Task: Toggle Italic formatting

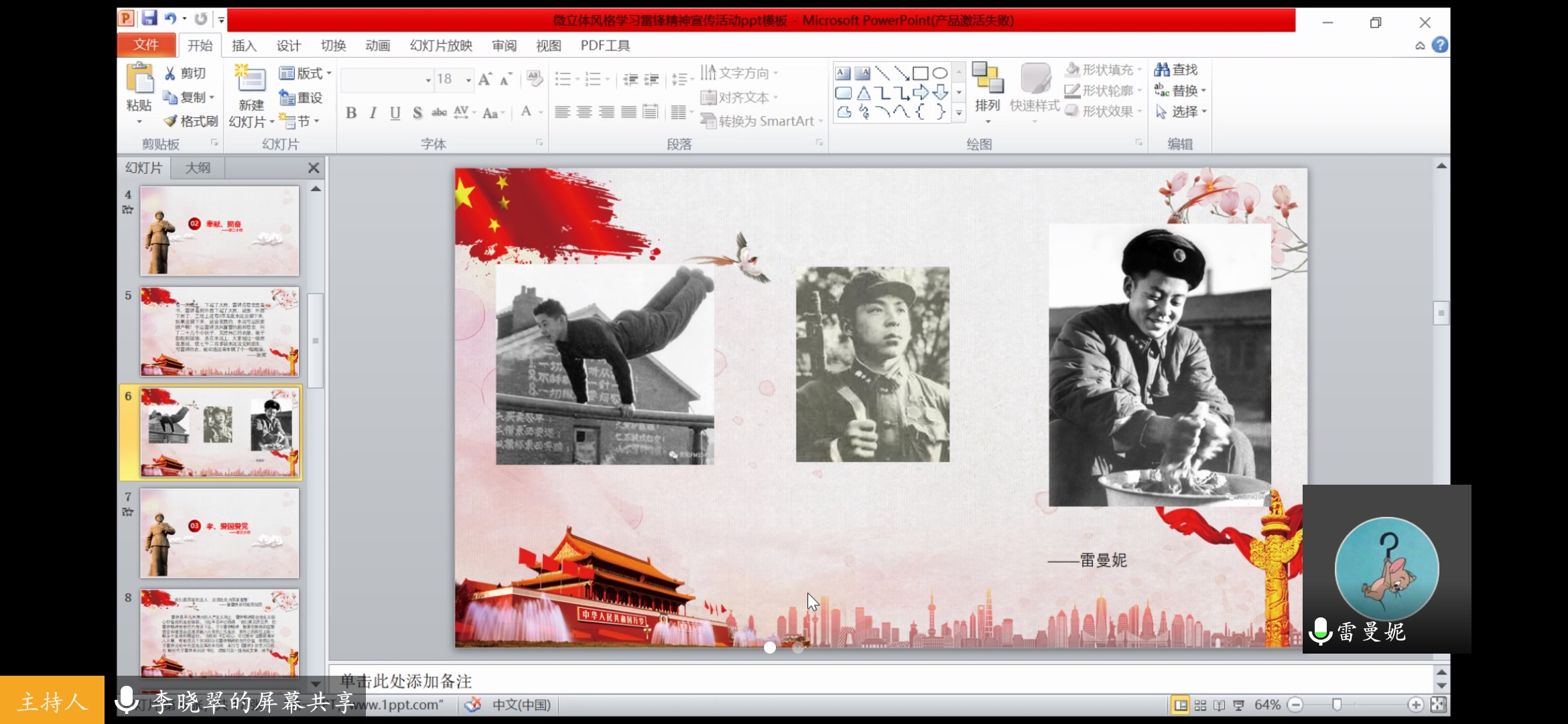Action: (x=373, y=113)
